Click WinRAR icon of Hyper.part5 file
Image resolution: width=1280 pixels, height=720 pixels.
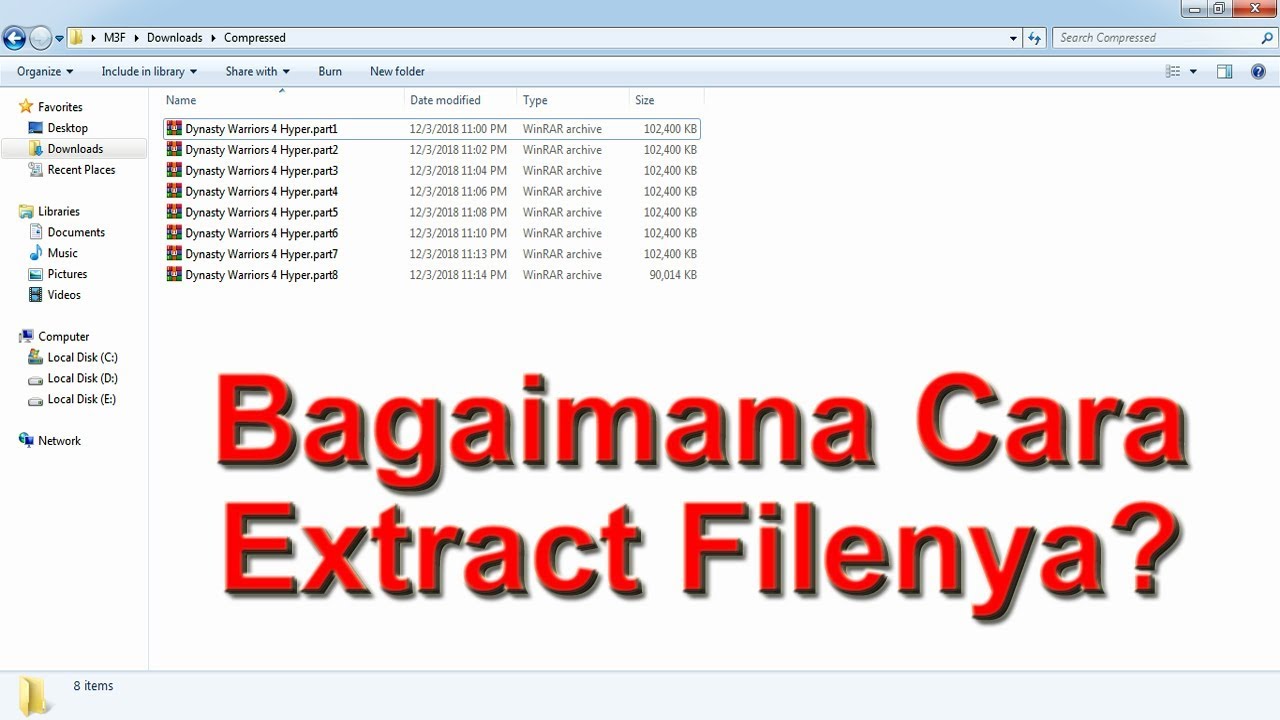175,212
